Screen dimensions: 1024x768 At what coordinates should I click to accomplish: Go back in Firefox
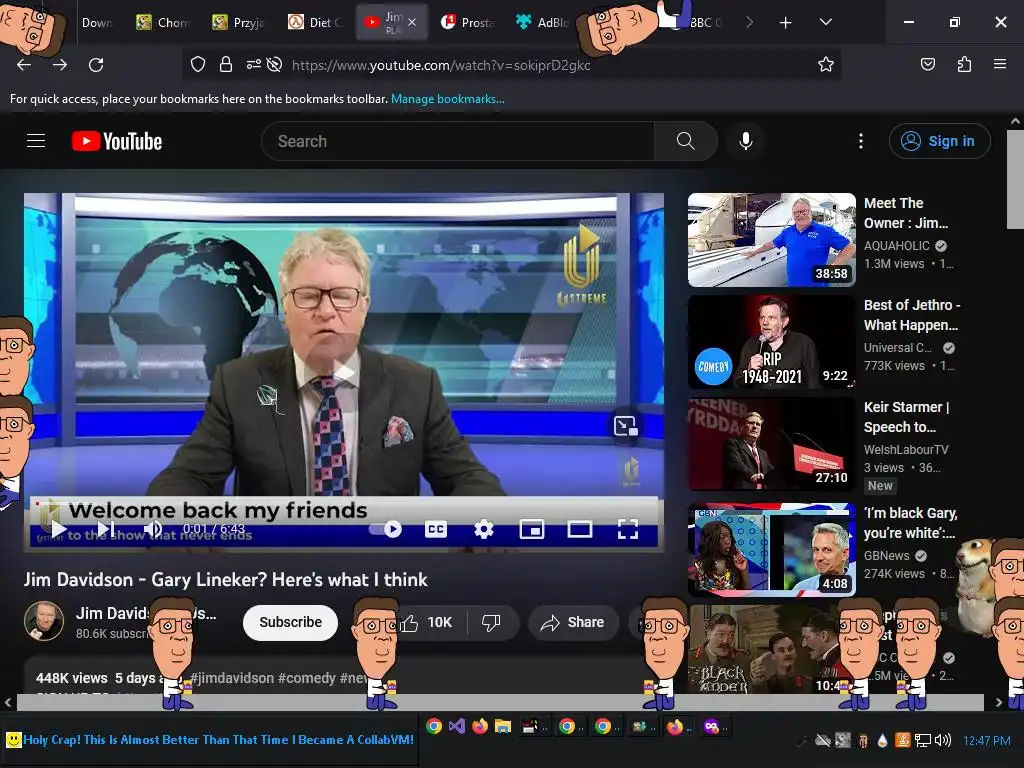[x=24, y=65]
